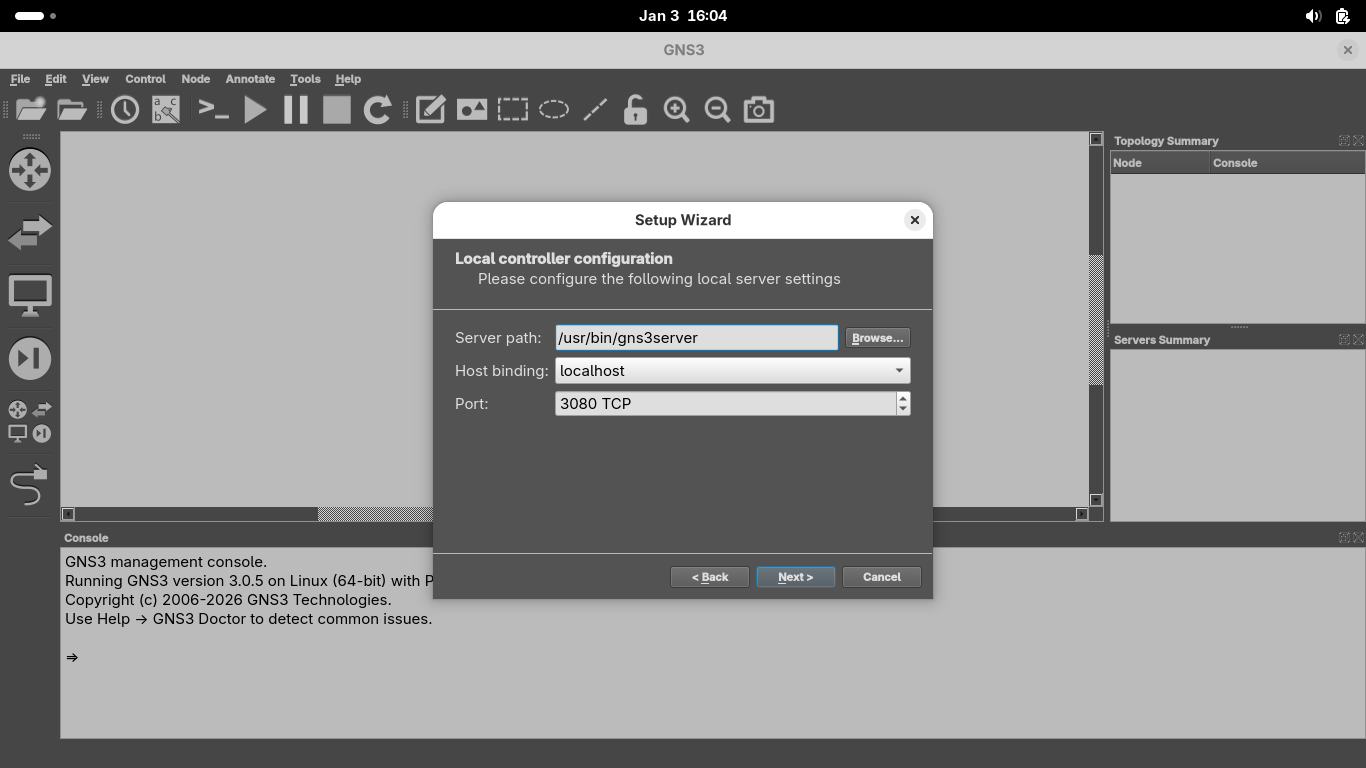1366x768 pixels.
Task: Click the zoom in magnifier icon
Action: point(676,110)
